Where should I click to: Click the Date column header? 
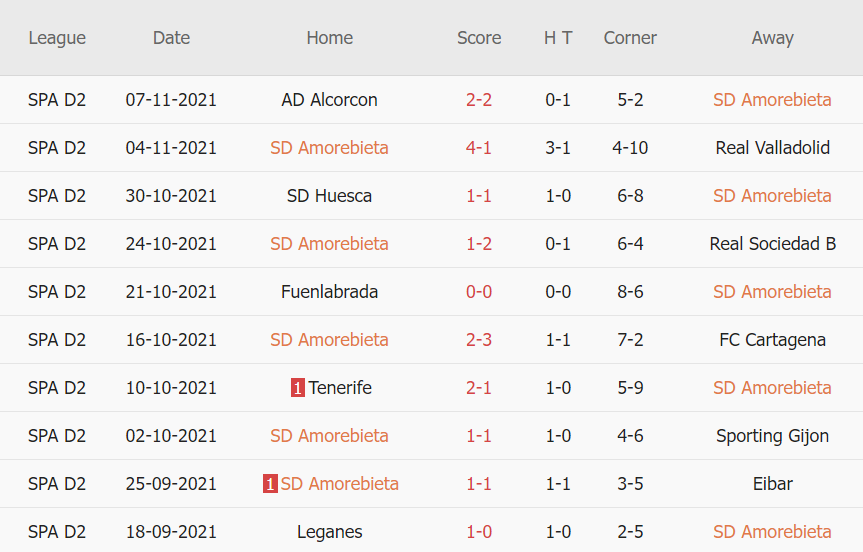pos(171,38)
